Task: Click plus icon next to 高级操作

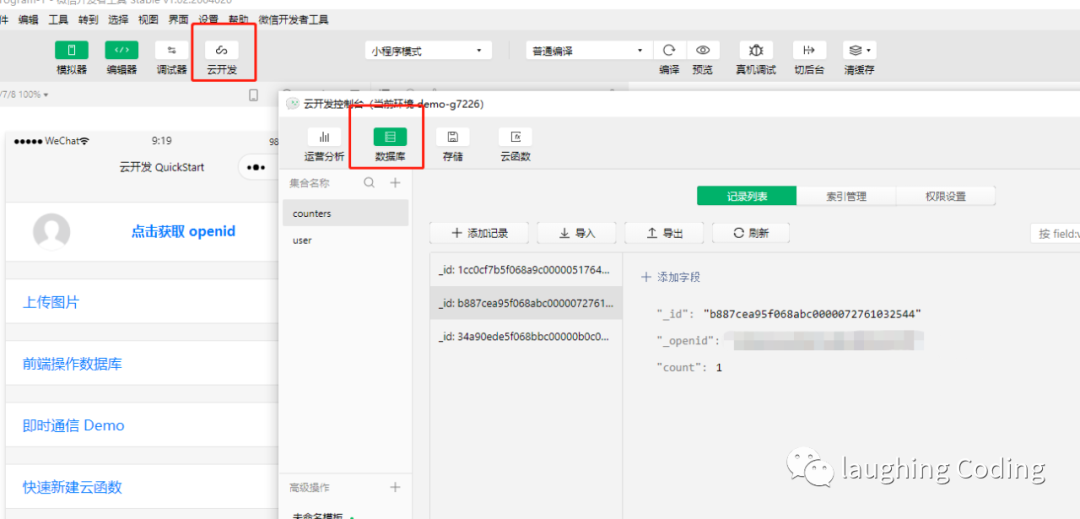Action: coord(395,487)
